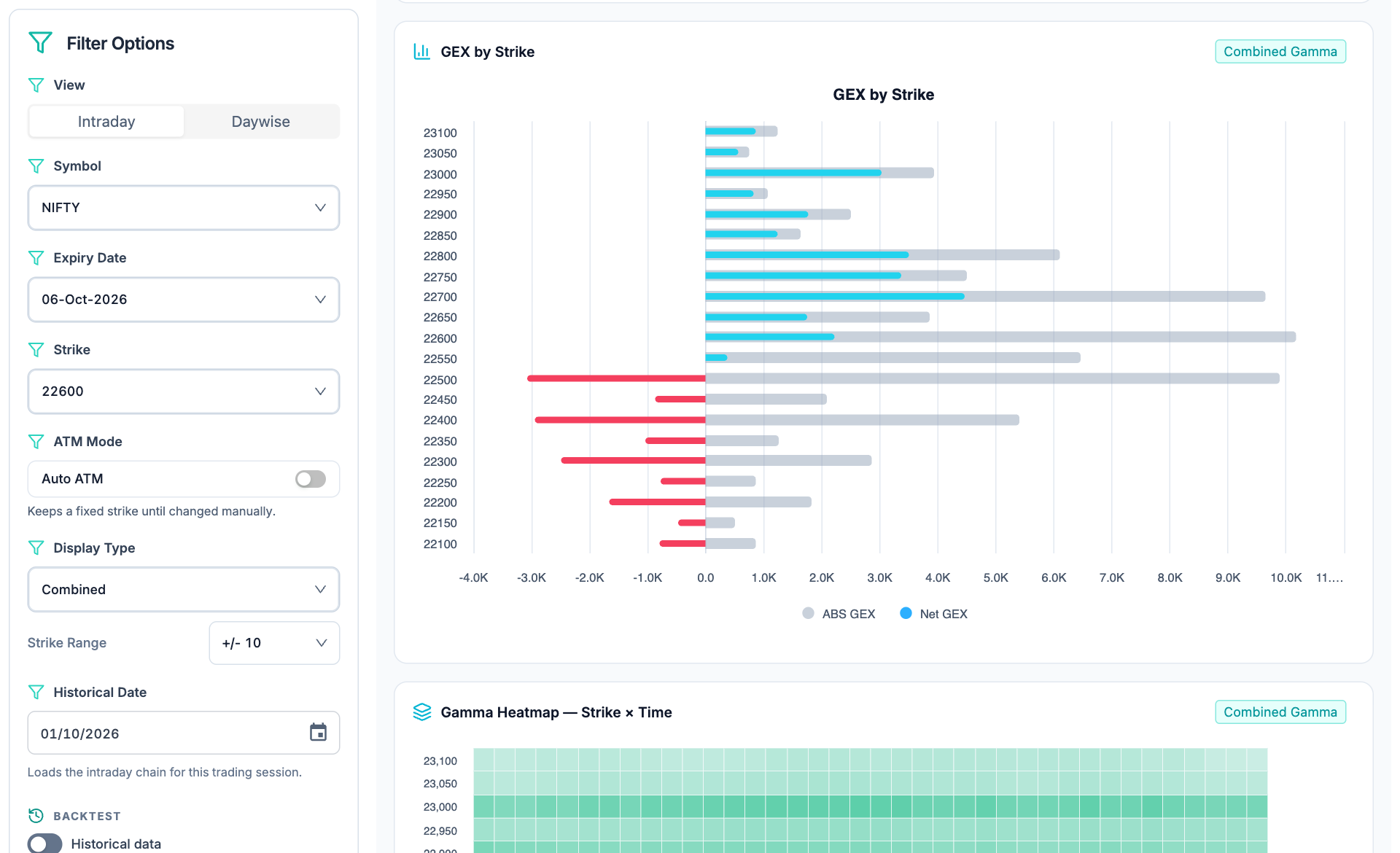Click the funnel icon beside View
Screen dimensions: 1400x853
[36, 85]
